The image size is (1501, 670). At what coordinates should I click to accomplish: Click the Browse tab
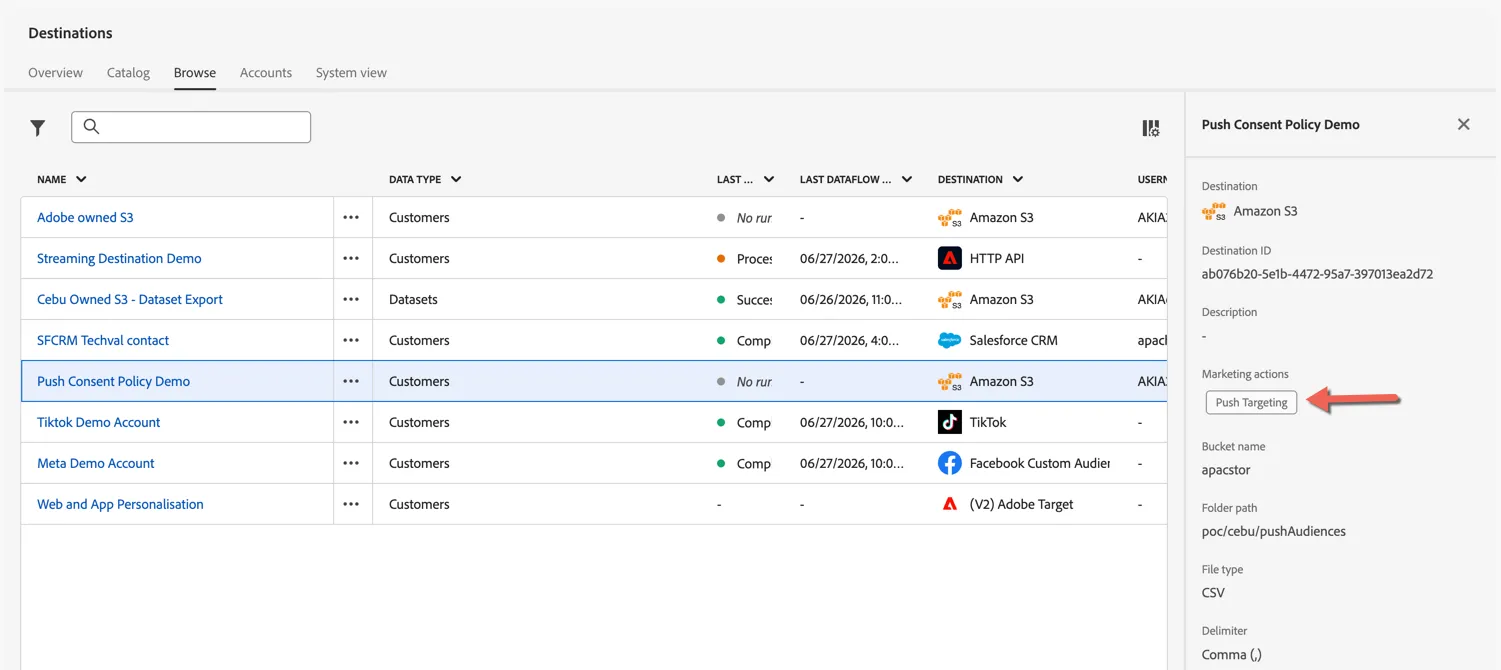point(195,73)
